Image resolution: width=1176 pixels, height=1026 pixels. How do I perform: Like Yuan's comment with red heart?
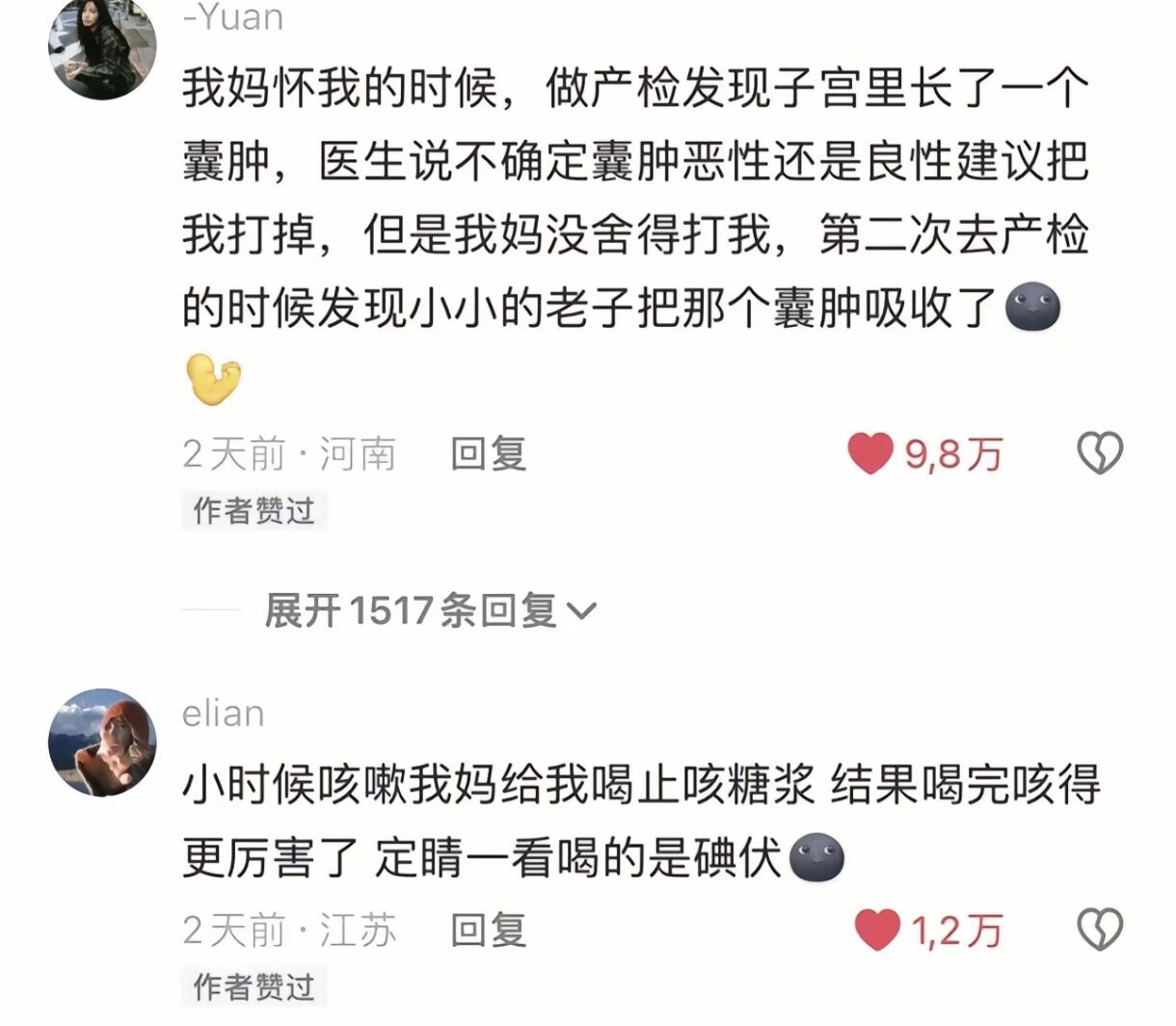pos(870,453)
